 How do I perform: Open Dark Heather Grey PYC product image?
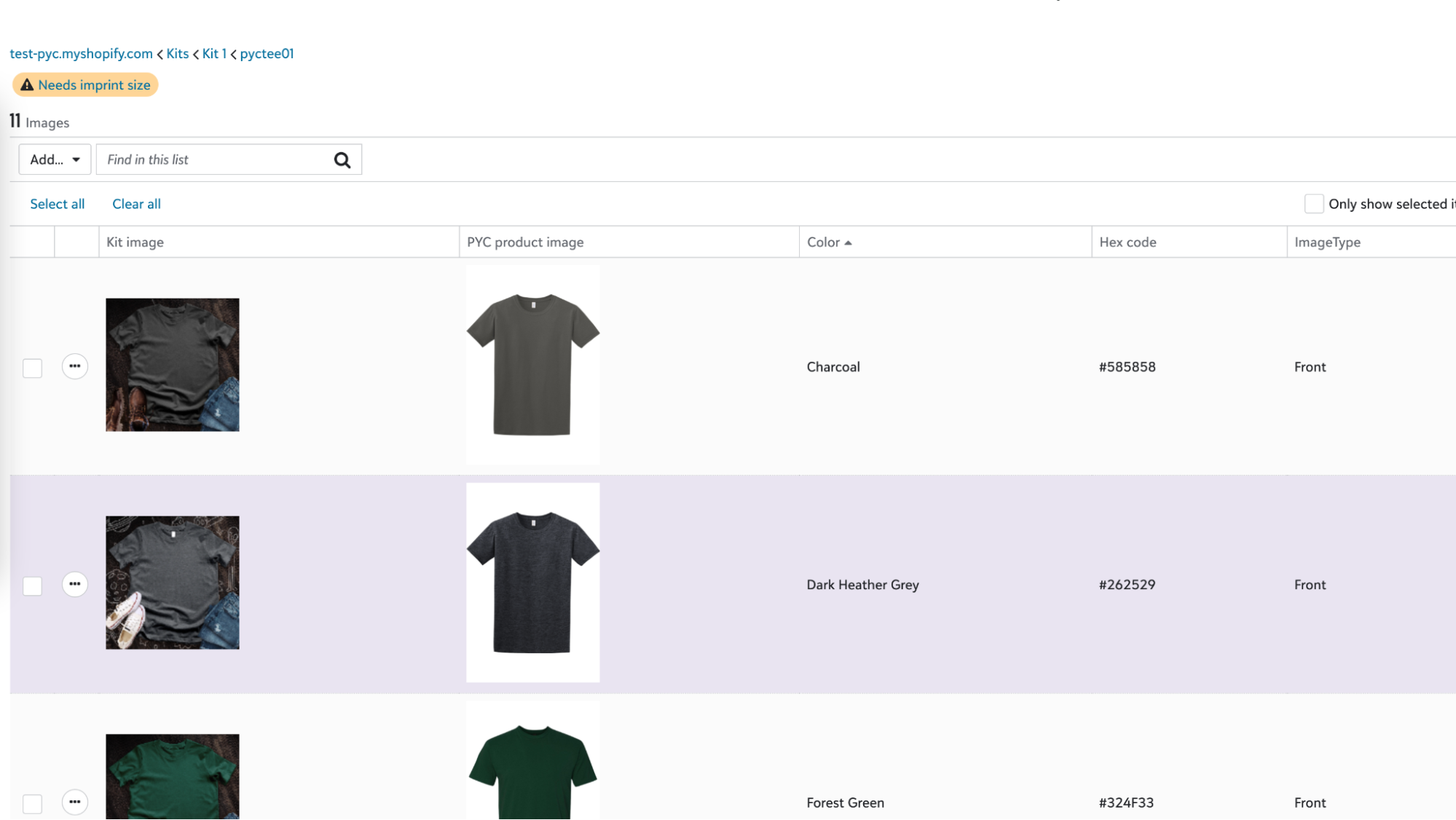click(x=533, y=583)
